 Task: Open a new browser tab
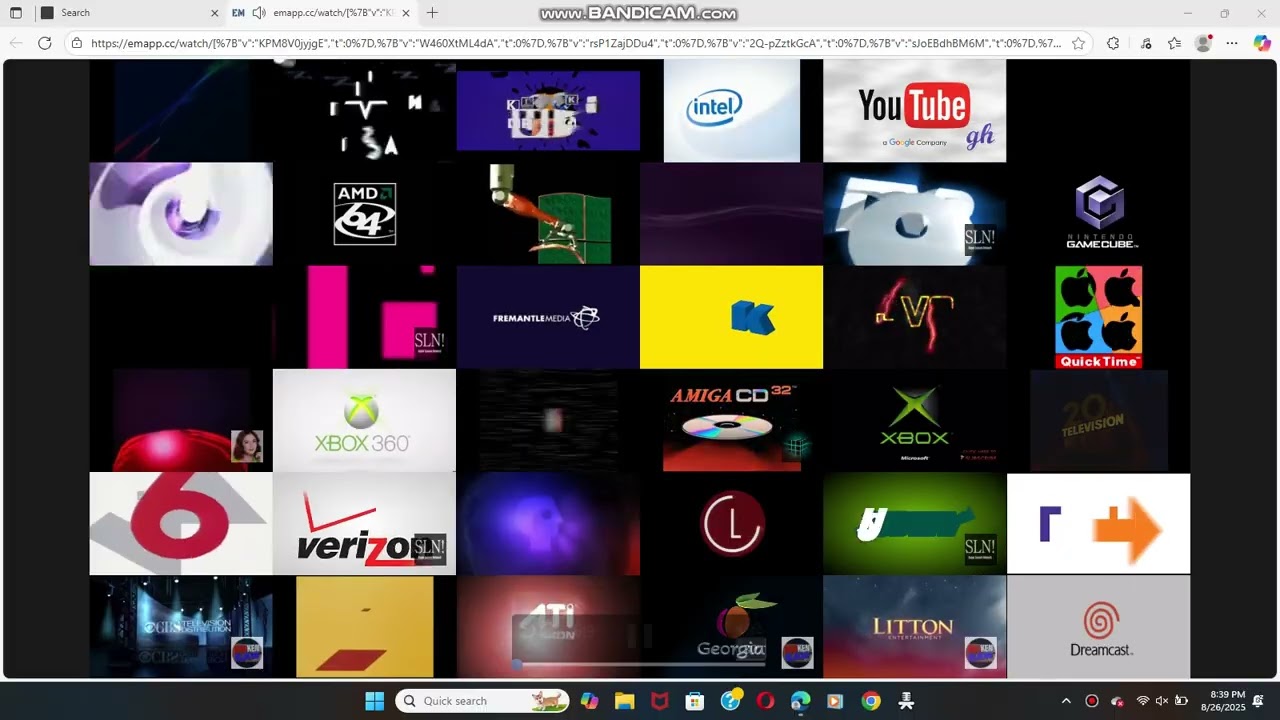coord(432,13)
